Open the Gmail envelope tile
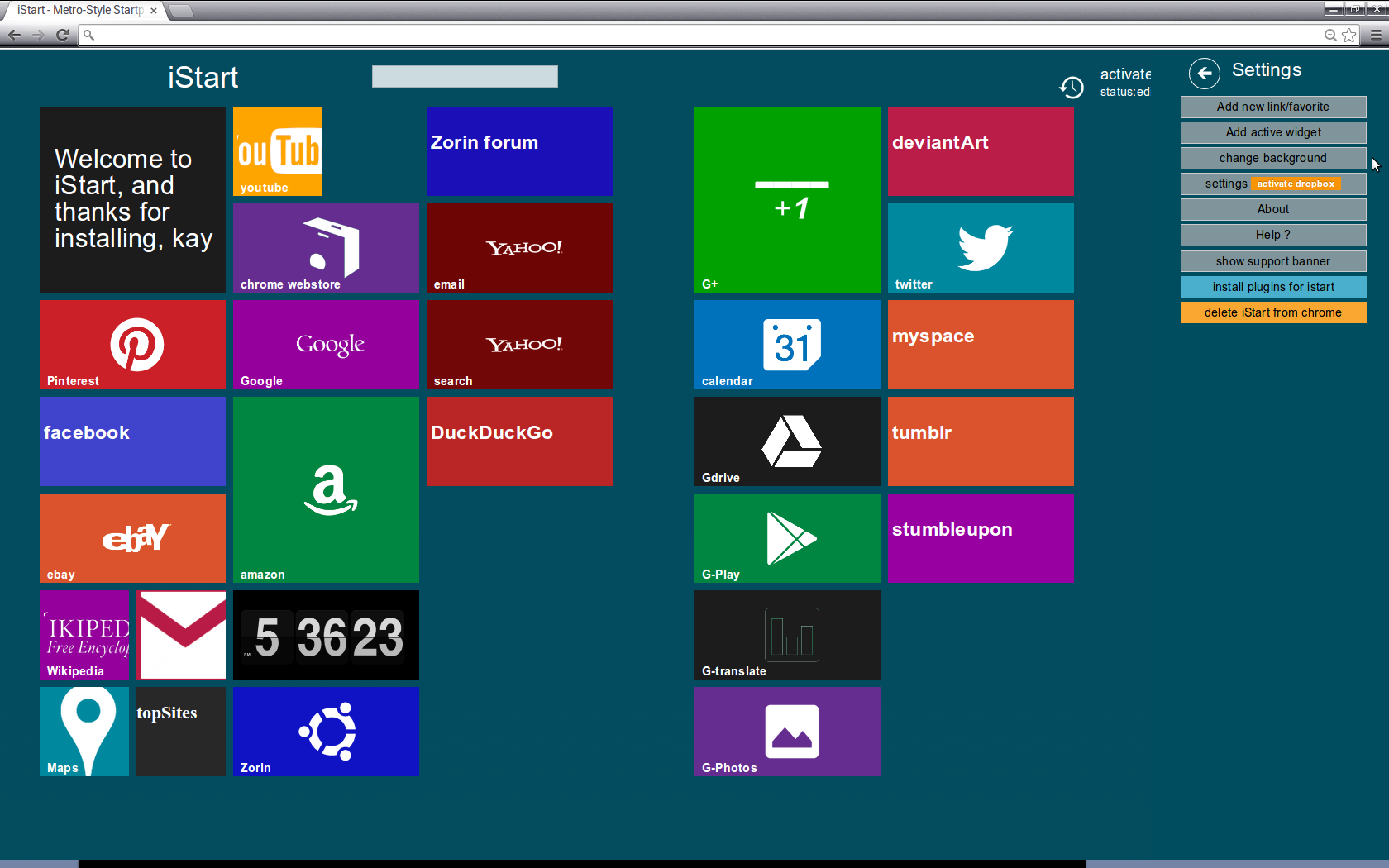The height and width of the screenshot is (868, 1389). (181, 634)
